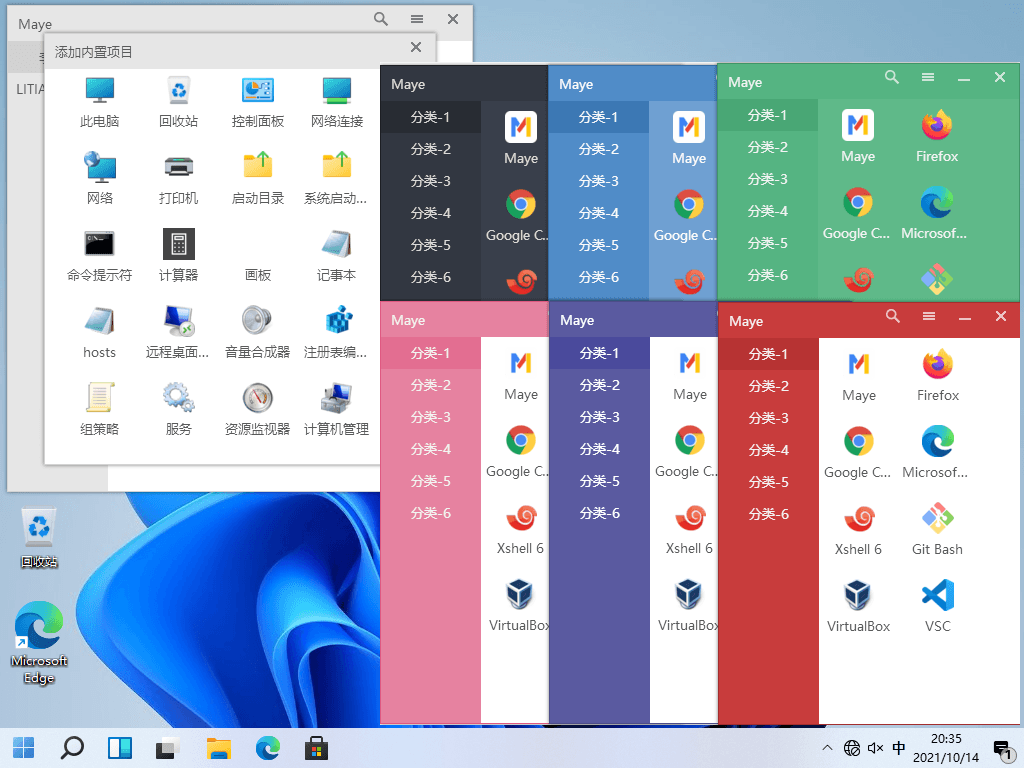Image resolution: width=1024 pixels, height=768 pixels.
Task: Select 分类-1 in the red Maye window
Action: point(769,354)
